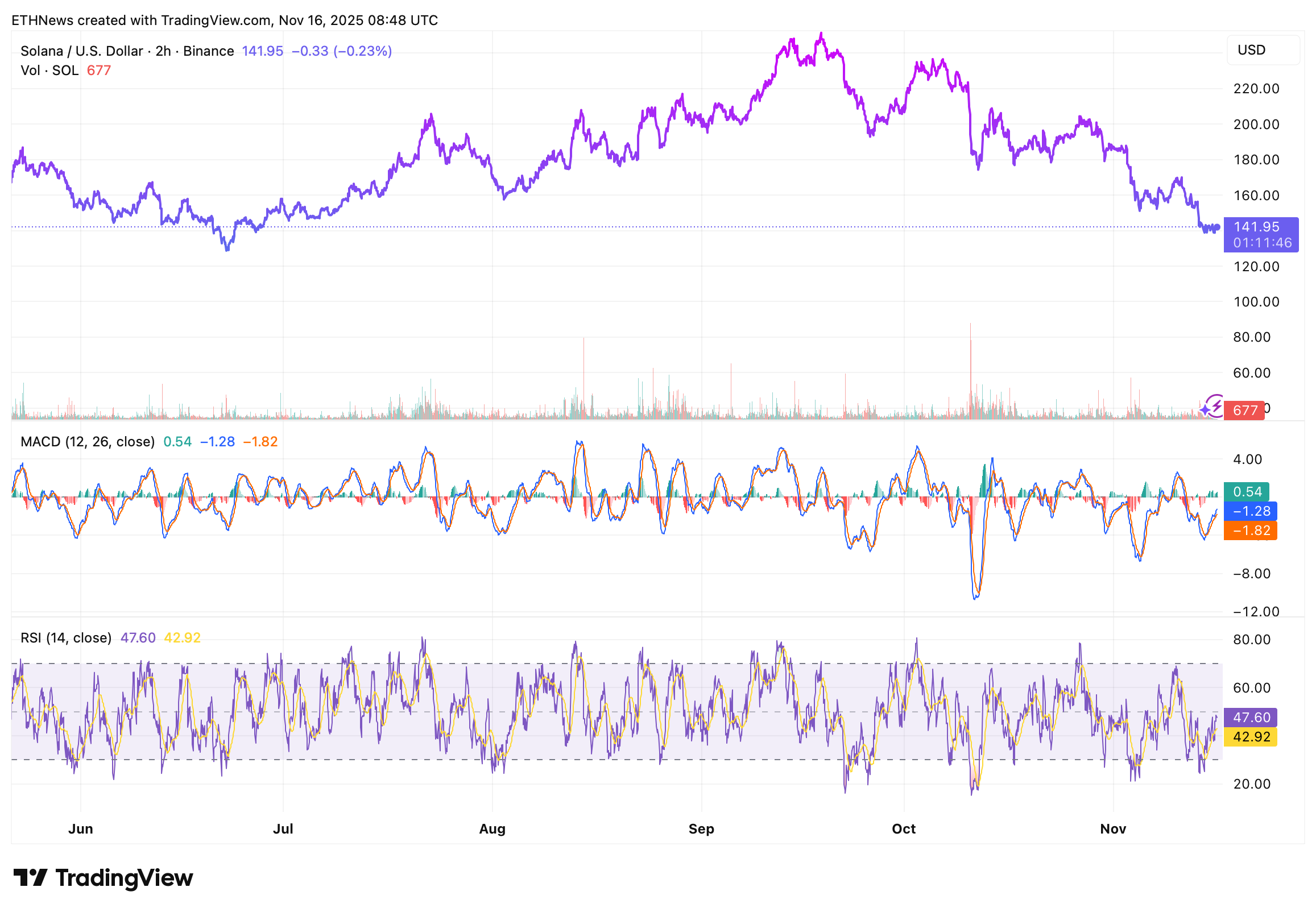The image size is (1316, 912).
Task: Click the red 677 volume badge on price scale
Action: point(1246,411)
